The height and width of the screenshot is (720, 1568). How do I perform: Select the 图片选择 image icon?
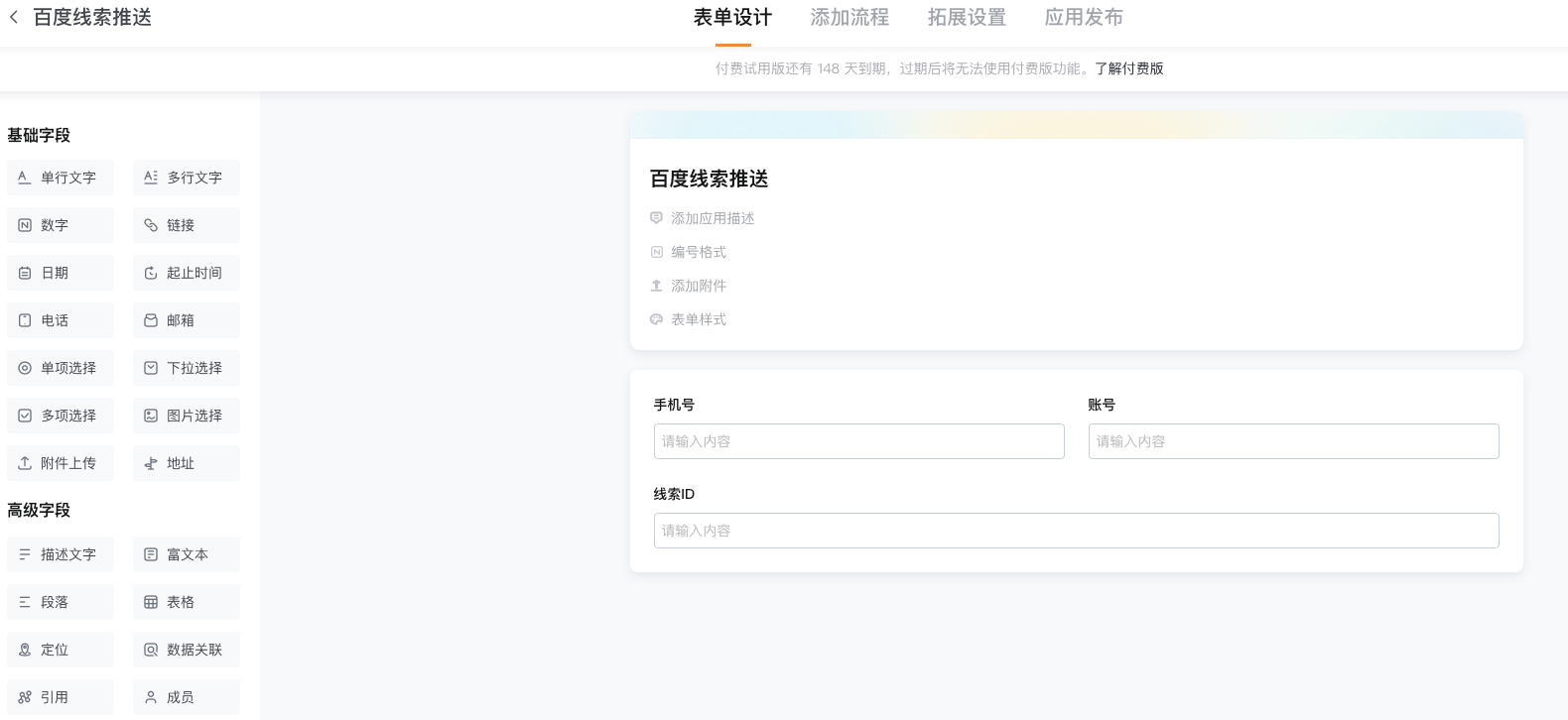point(151,416)
